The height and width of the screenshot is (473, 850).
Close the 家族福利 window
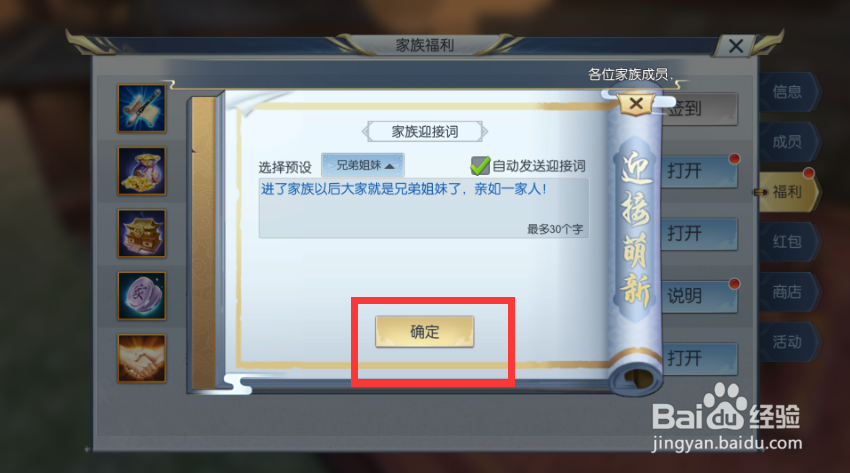(x=736, y=46)
